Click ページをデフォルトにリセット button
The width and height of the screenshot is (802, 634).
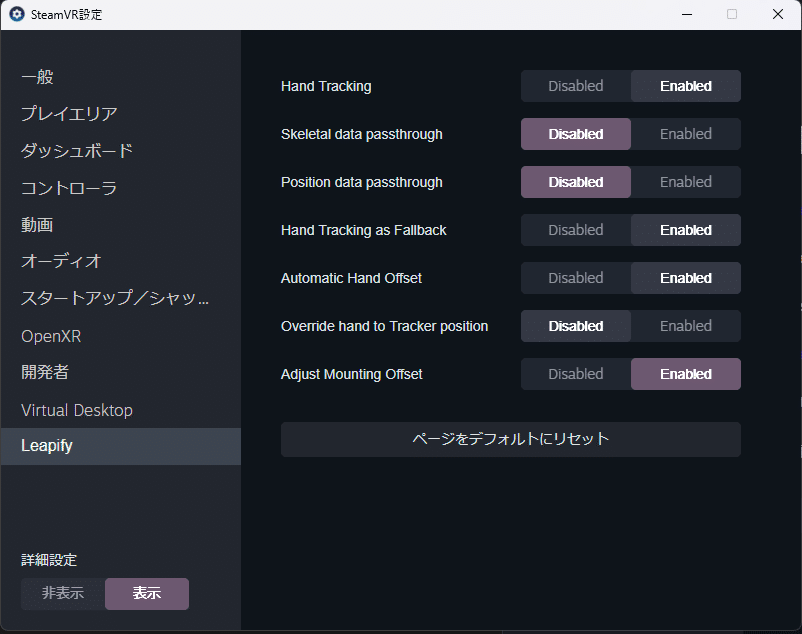point(510,439)
